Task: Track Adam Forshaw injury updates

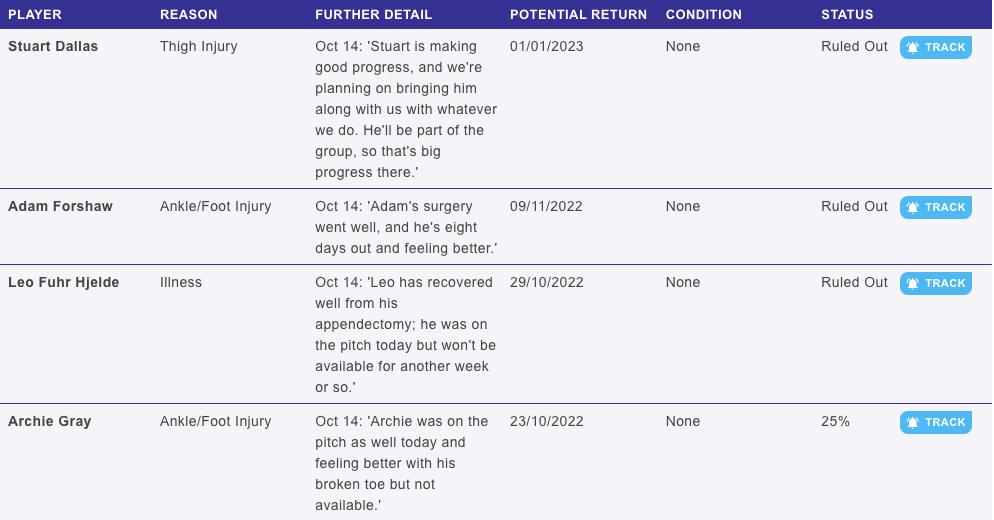Action: pos(936,207)
